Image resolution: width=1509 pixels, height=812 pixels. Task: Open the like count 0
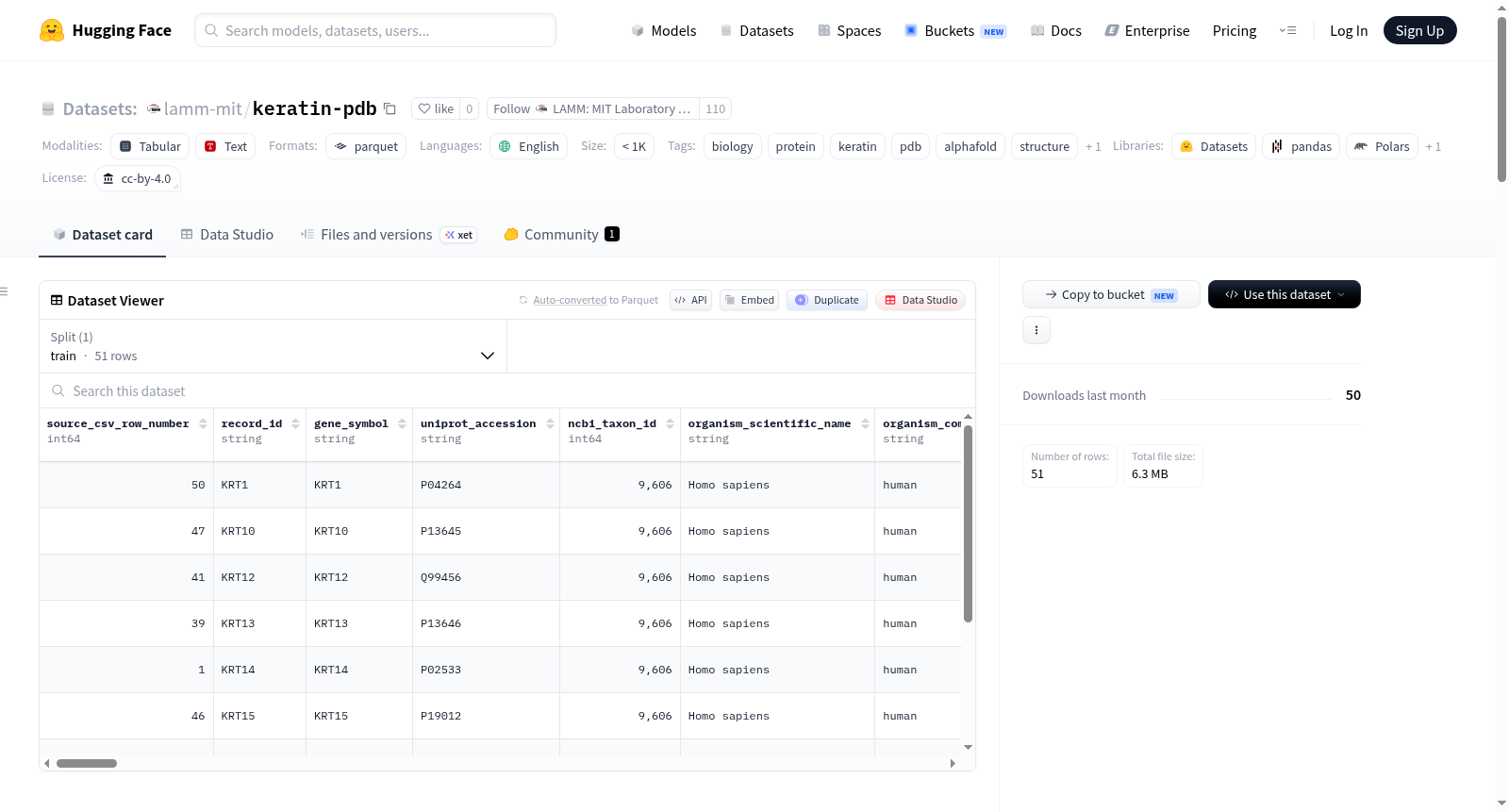(x=470, y=109)
